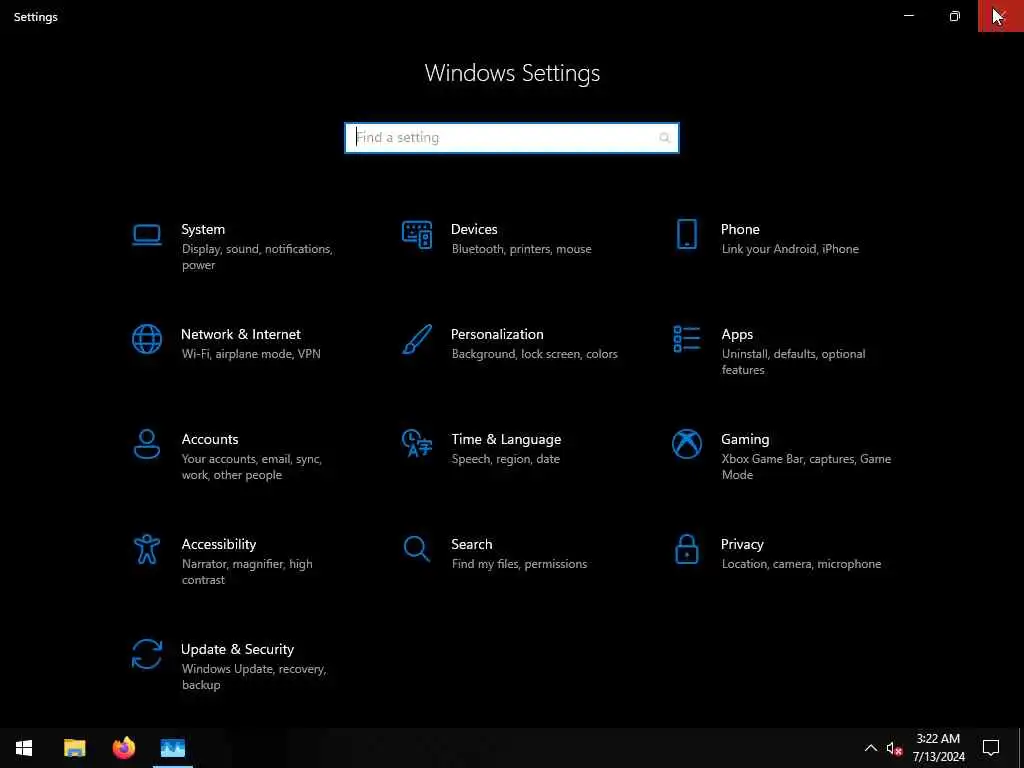Click 'Display, sound, notifications, power' text
Image resolution: width=1024 pixels, height=768 pixels.
pos(257,257)
